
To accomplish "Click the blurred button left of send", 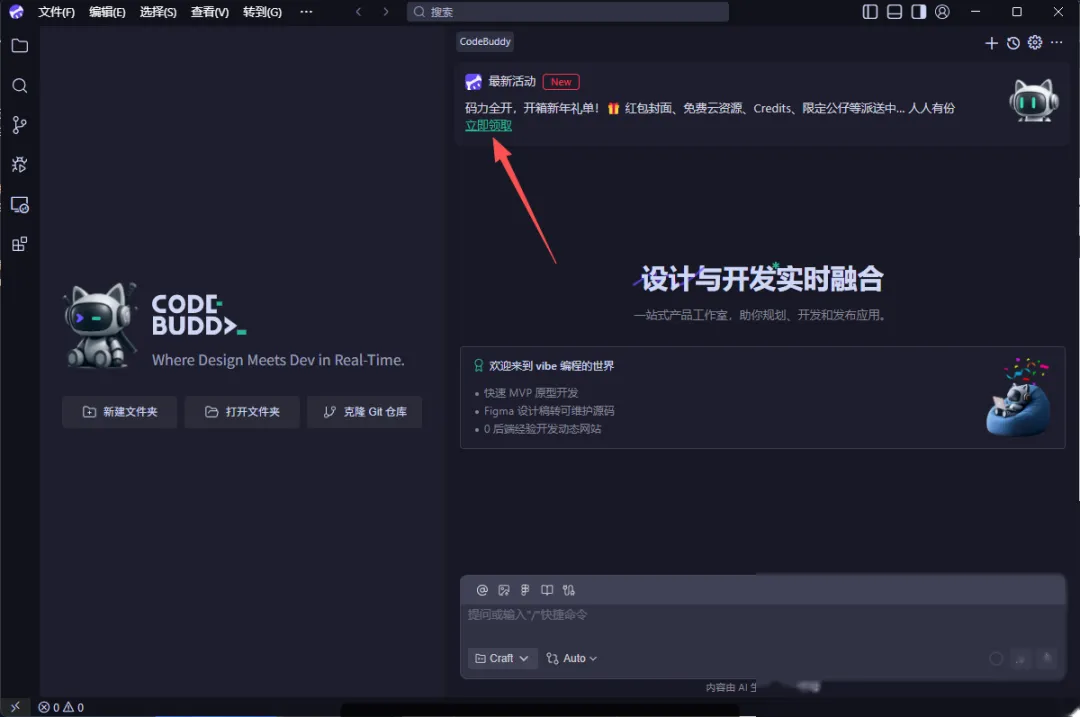I will (1021, 658).
